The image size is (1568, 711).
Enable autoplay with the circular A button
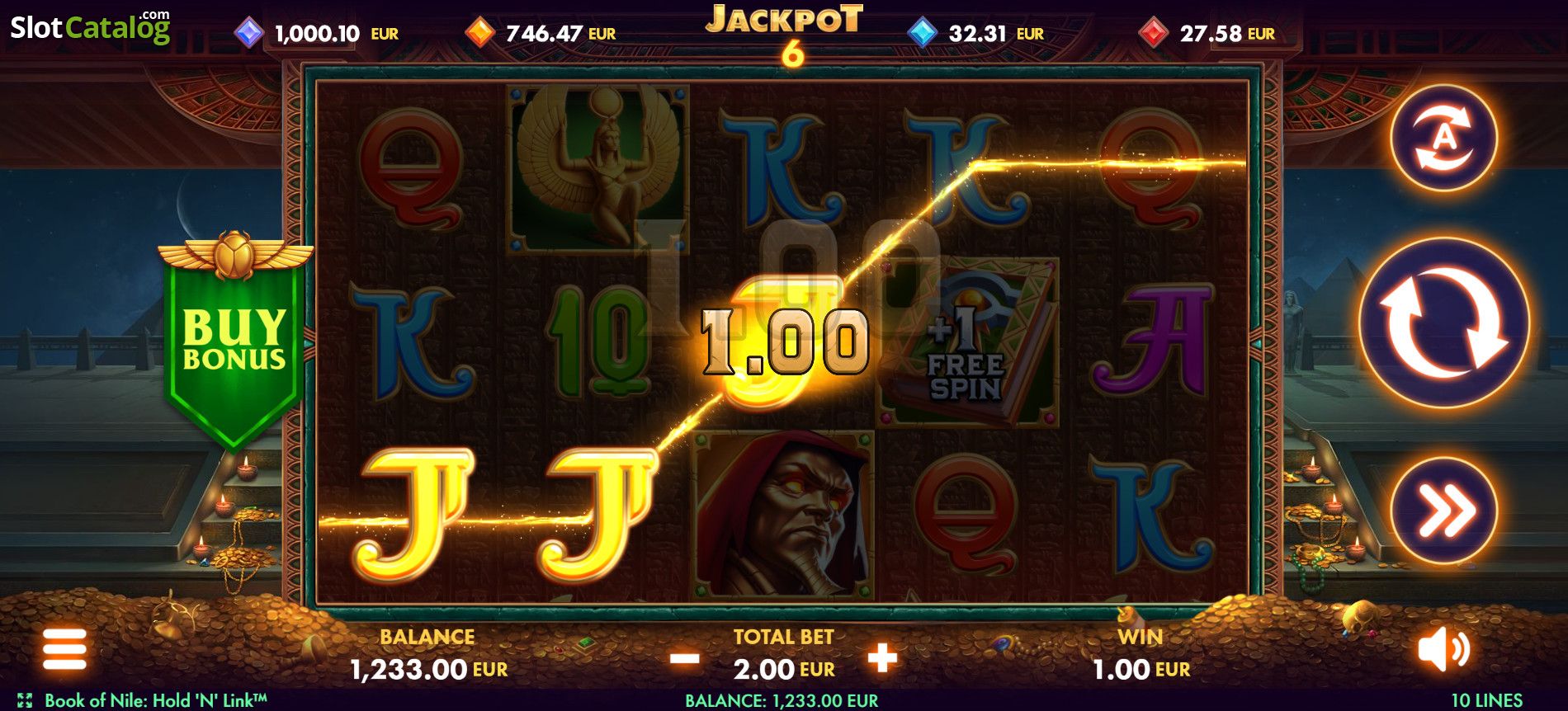click(1444, 138)
